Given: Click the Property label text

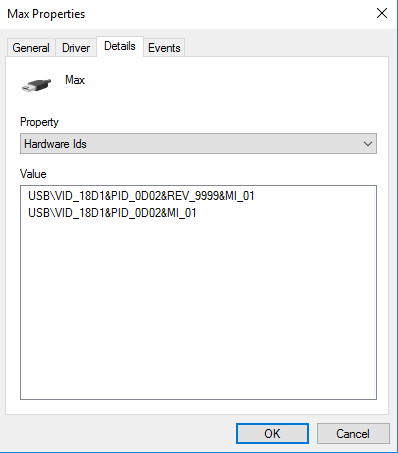Looking at the screenshot, I should point(39,122).
